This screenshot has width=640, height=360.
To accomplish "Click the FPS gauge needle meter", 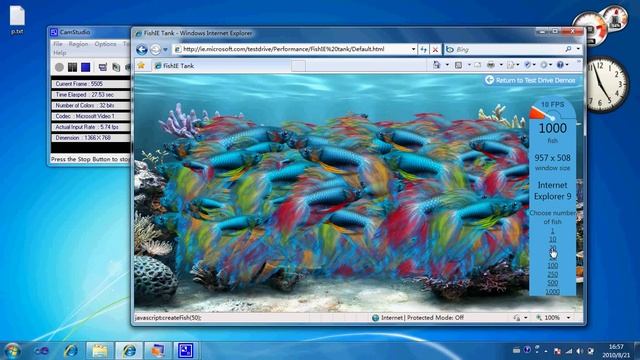I will 543,113.
